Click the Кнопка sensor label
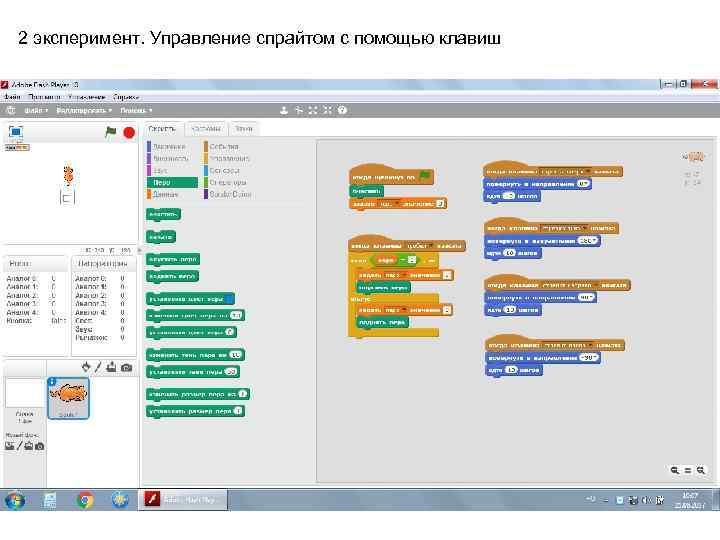This screenshot has height=540, width=720. (19, 321)
